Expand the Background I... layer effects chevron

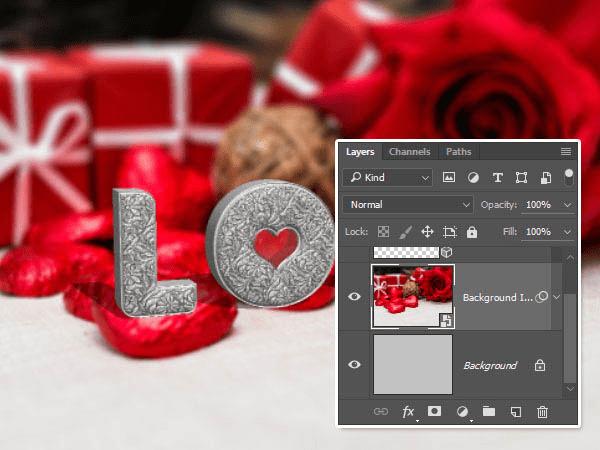[x=556, y=297]
